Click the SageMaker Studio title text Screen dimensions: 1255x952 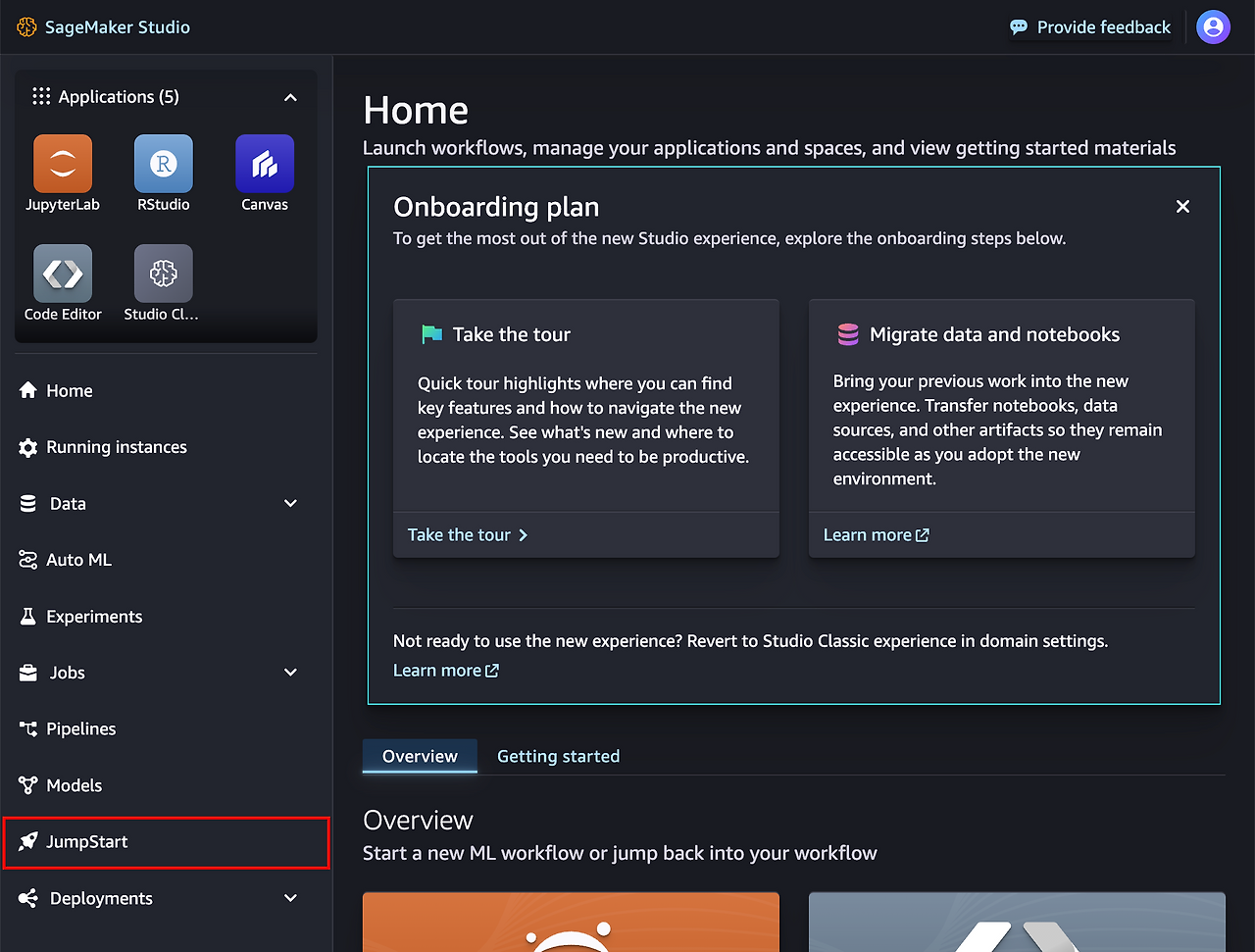click(x=118, y=27)
